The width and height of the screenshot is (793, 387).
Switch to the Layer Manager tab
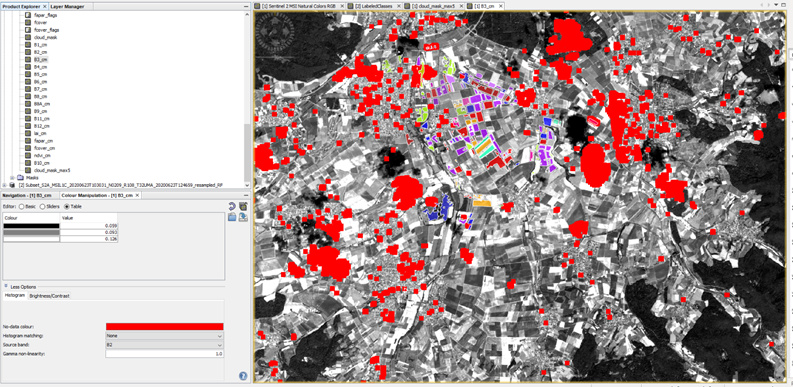[x=67, y=7]
